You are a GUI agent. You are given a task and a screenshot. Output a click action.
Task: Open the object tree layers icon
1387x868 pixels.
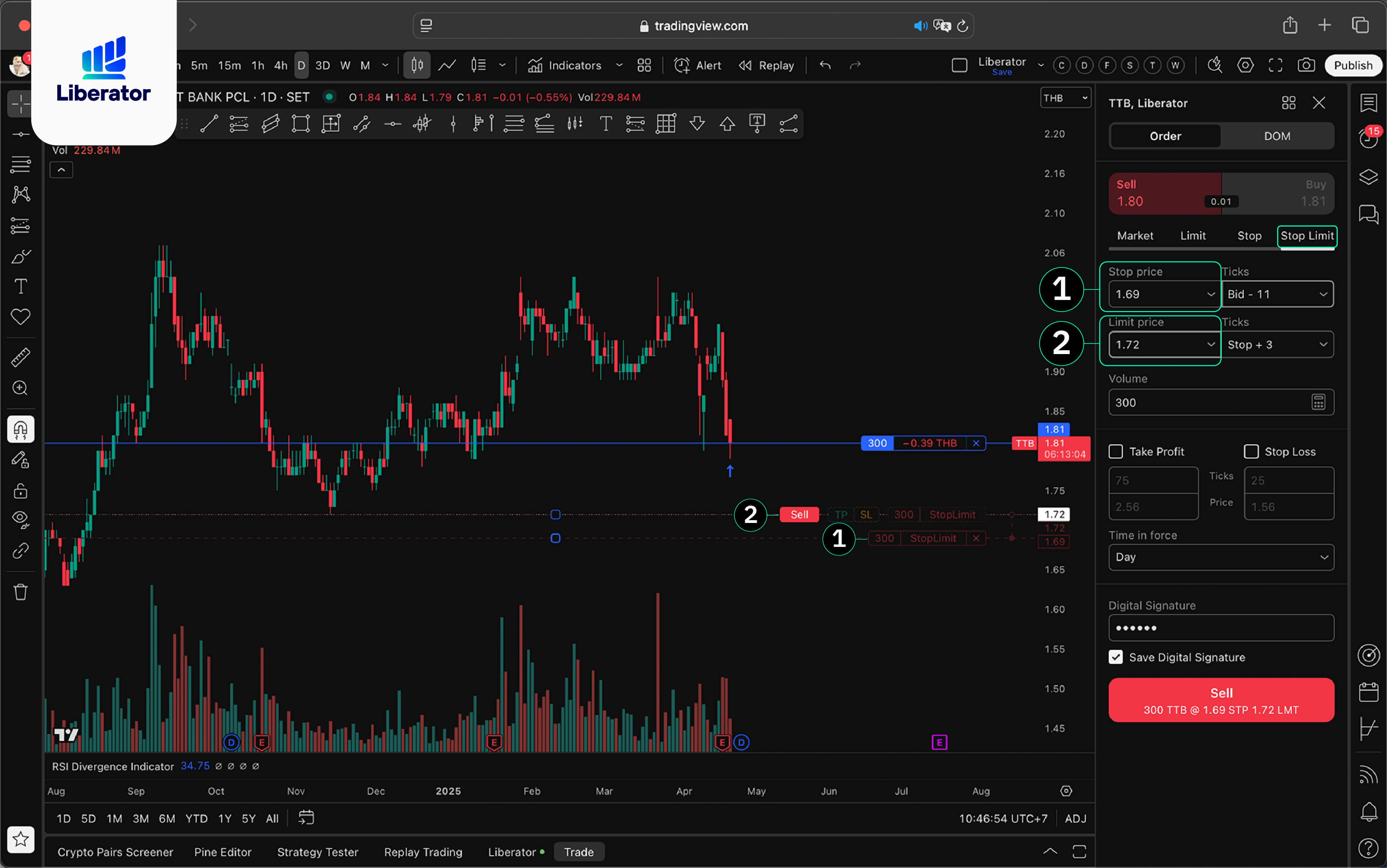point(1369,177)
